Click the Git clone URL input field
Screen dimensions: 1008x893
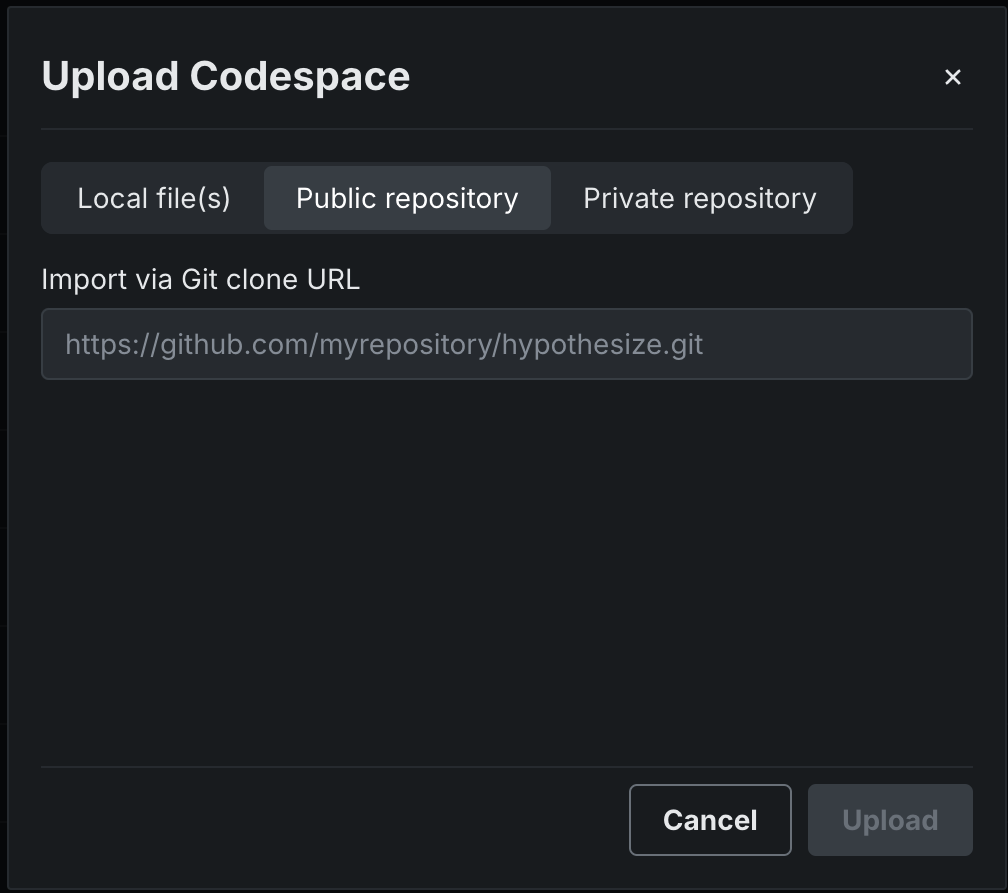[506, 344]
